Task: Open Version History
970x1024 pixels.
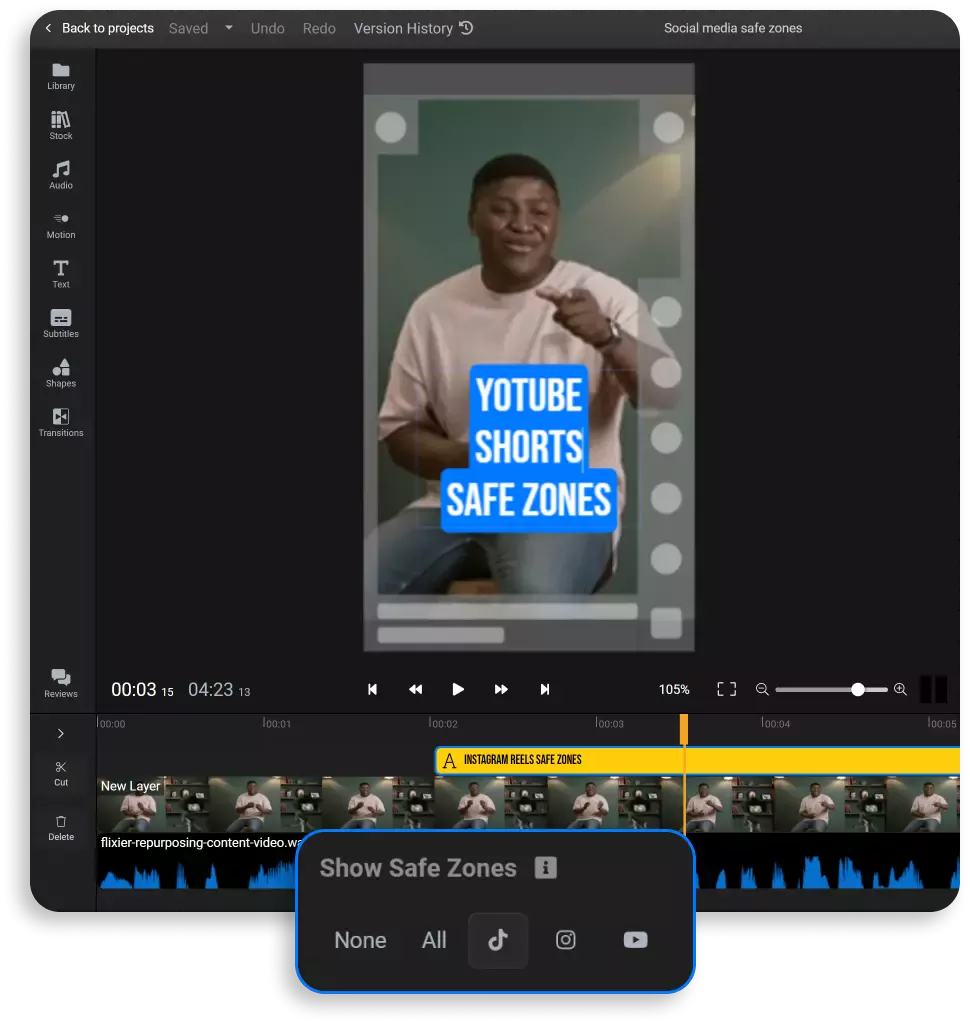Action: pos(413,28)
